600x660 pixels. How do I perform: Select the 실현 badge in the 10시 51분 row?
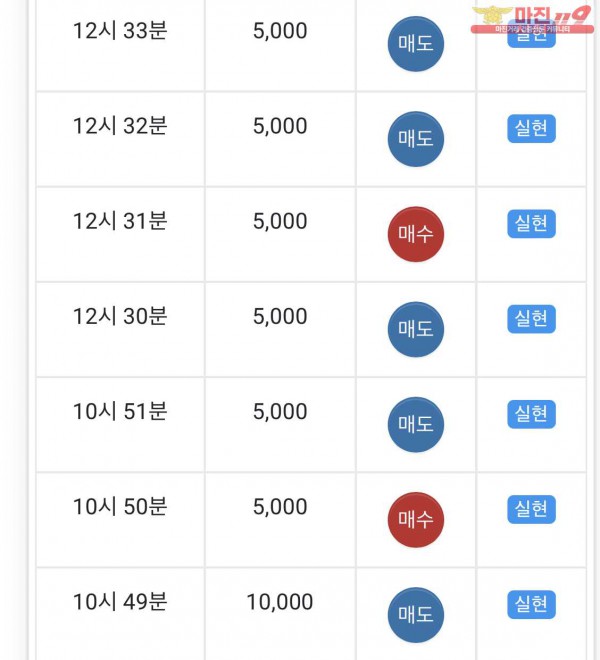tap(531, 414)
